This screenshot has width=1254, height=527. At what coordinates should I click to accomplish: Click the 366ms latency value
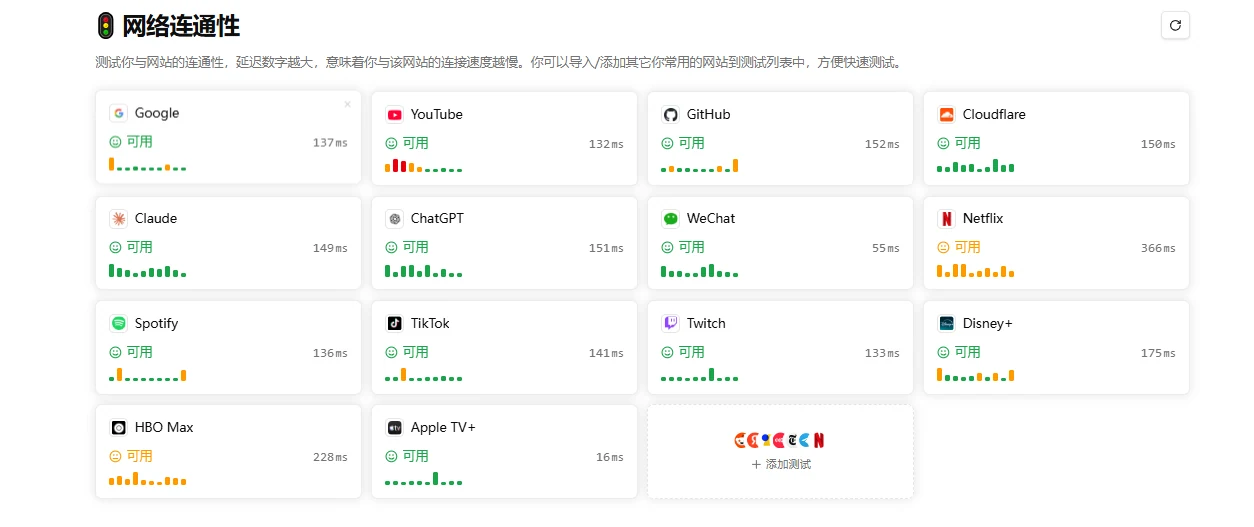pos(1158,248)
